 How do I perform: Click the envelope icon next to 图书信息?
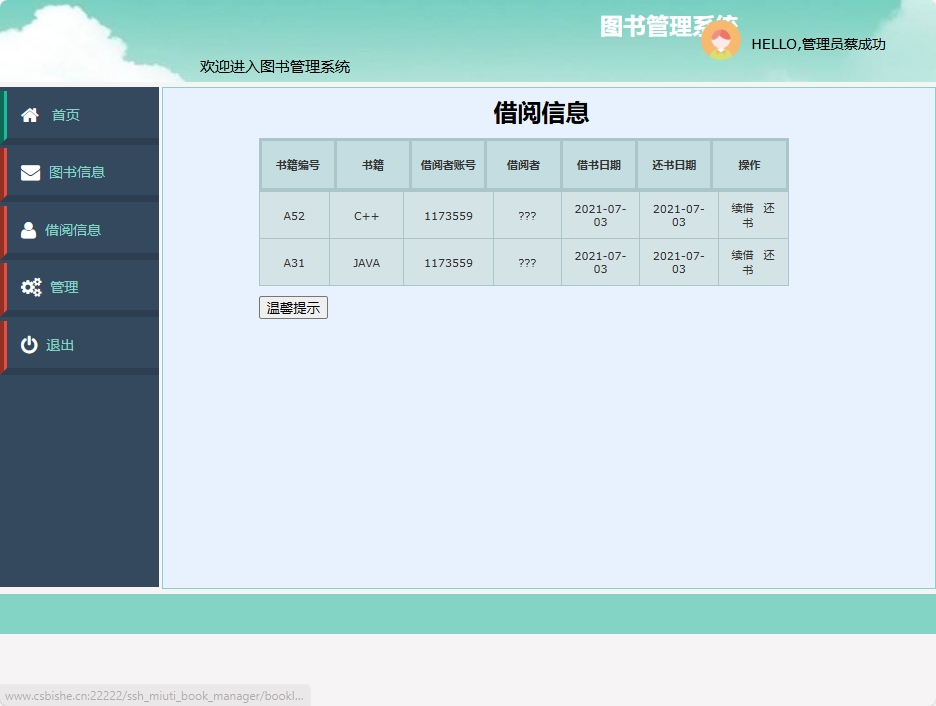[30, 171]
